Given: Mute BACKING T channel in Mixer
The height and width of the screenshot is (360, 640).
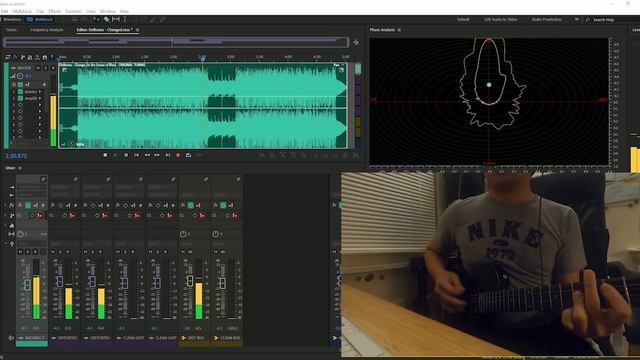Looking at the screenshot, I should tap(20, 252).
